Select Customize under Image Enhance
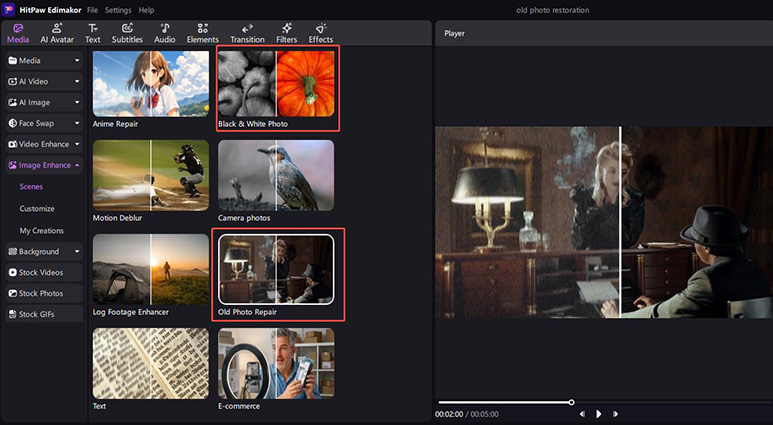The image size is (773, 425). coord(37,209)
